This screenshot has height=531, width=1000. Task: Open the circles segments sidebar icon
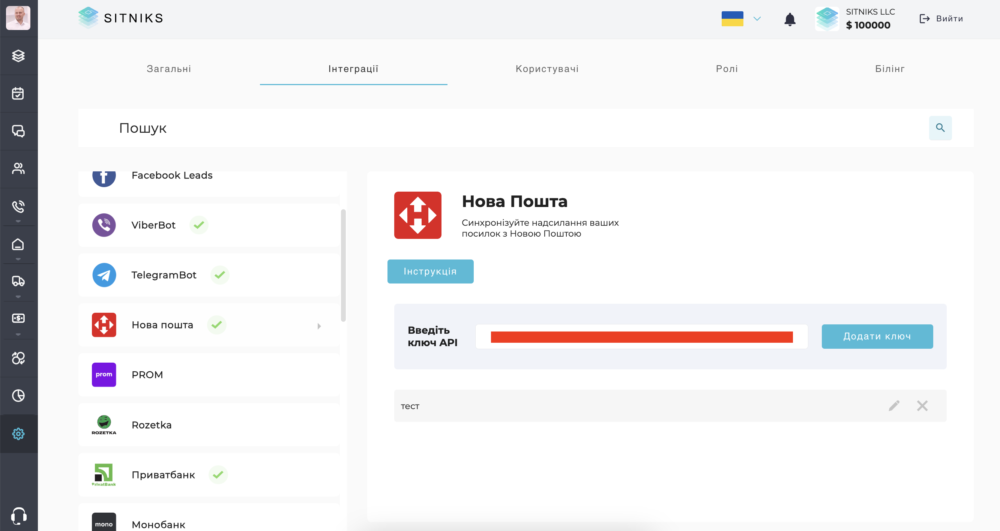[x=18, y=358]
